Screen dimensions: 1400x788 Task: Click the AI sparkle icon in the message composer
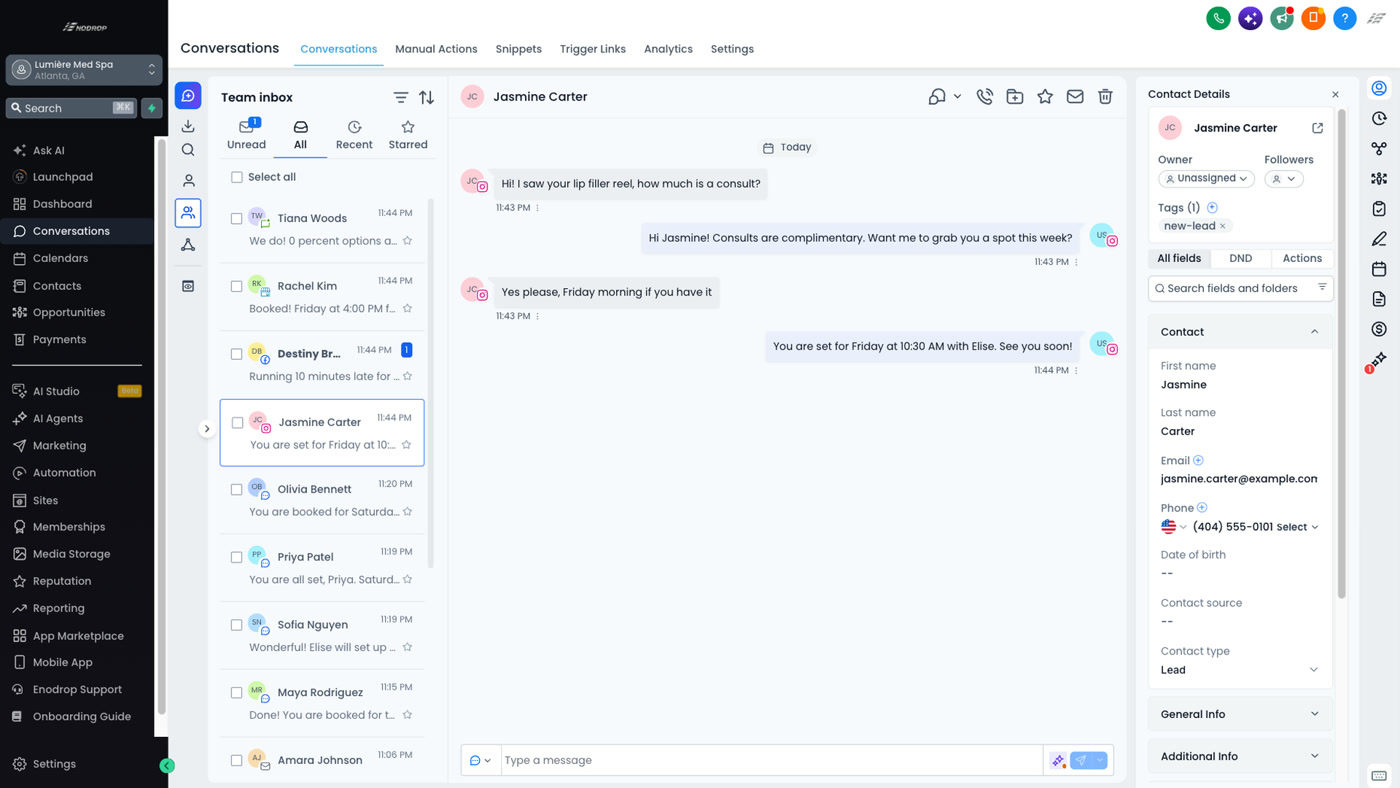(x=1058, y=761)
